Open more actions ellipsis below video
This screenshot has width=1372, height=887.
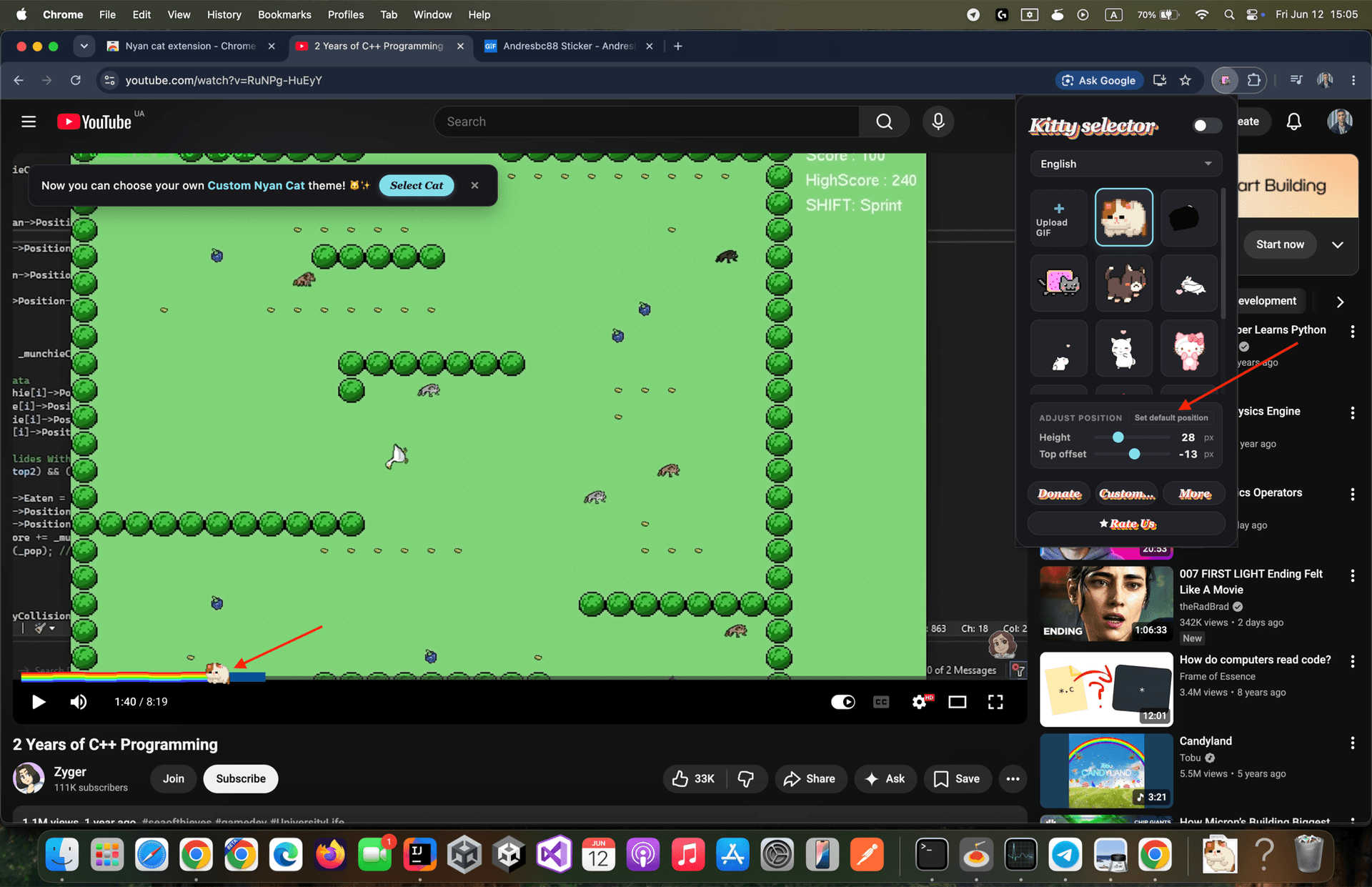[x=1013, y=778]
